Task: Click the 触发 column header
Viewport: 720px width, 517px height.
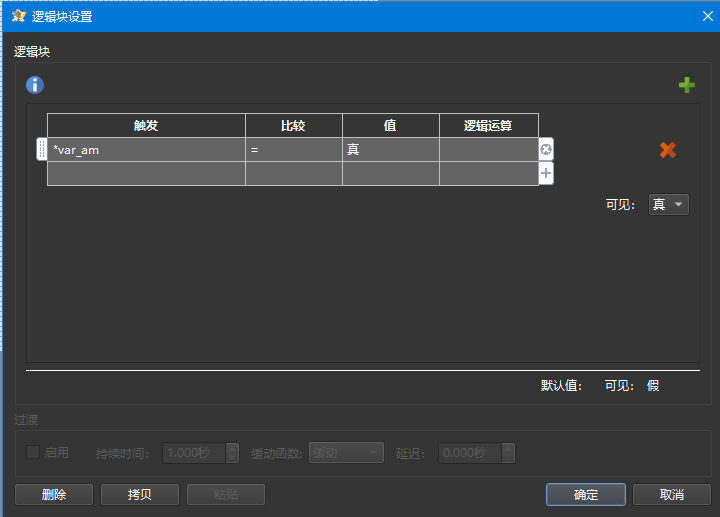Action: (146, 125)
